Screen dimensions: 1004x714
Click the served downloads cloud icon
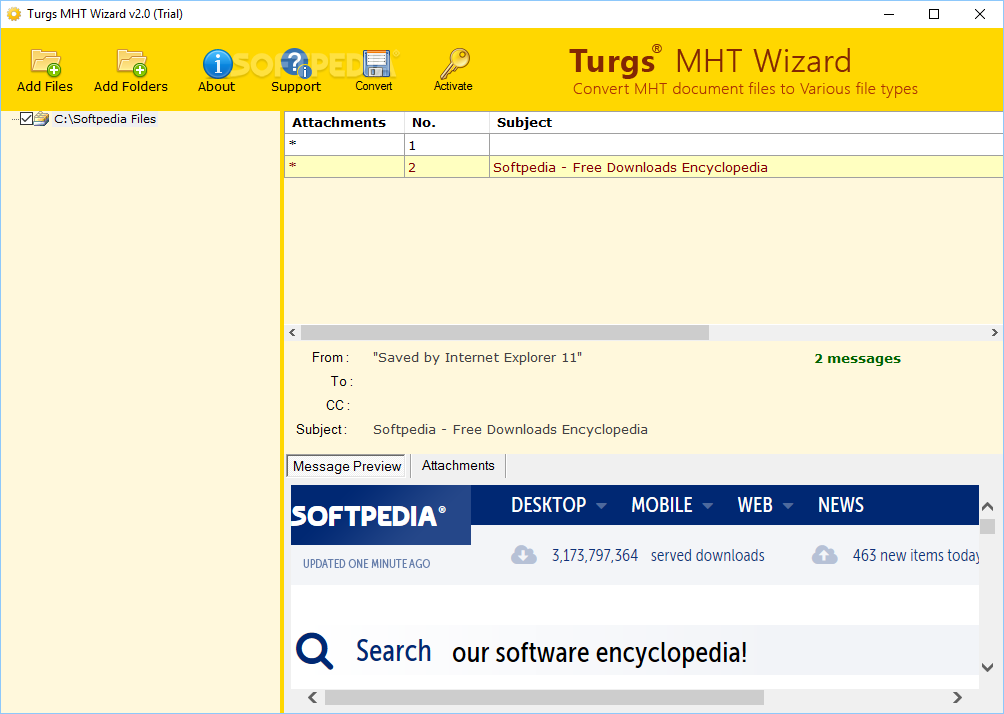point(524,555)
